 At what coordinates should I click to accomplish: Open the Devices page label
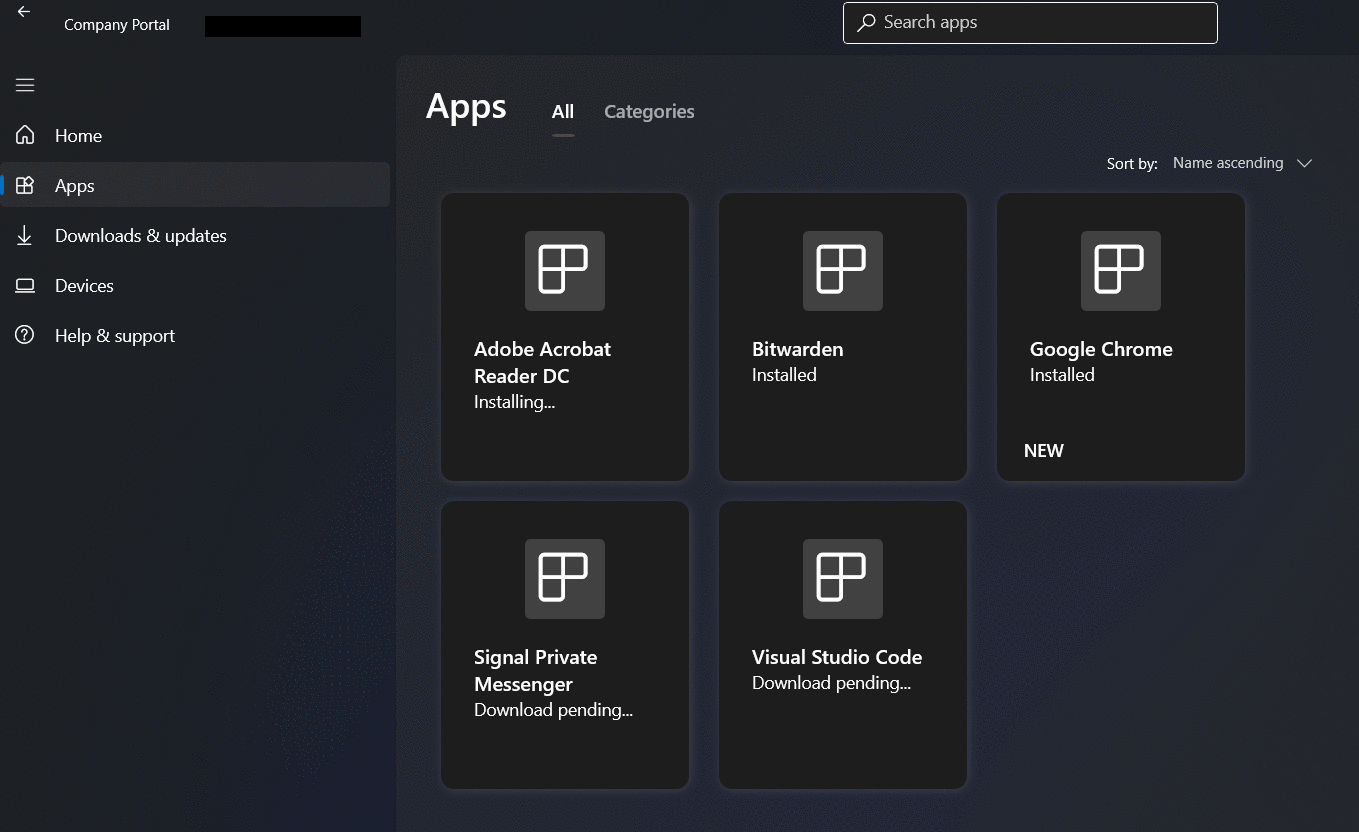[84, 286]
